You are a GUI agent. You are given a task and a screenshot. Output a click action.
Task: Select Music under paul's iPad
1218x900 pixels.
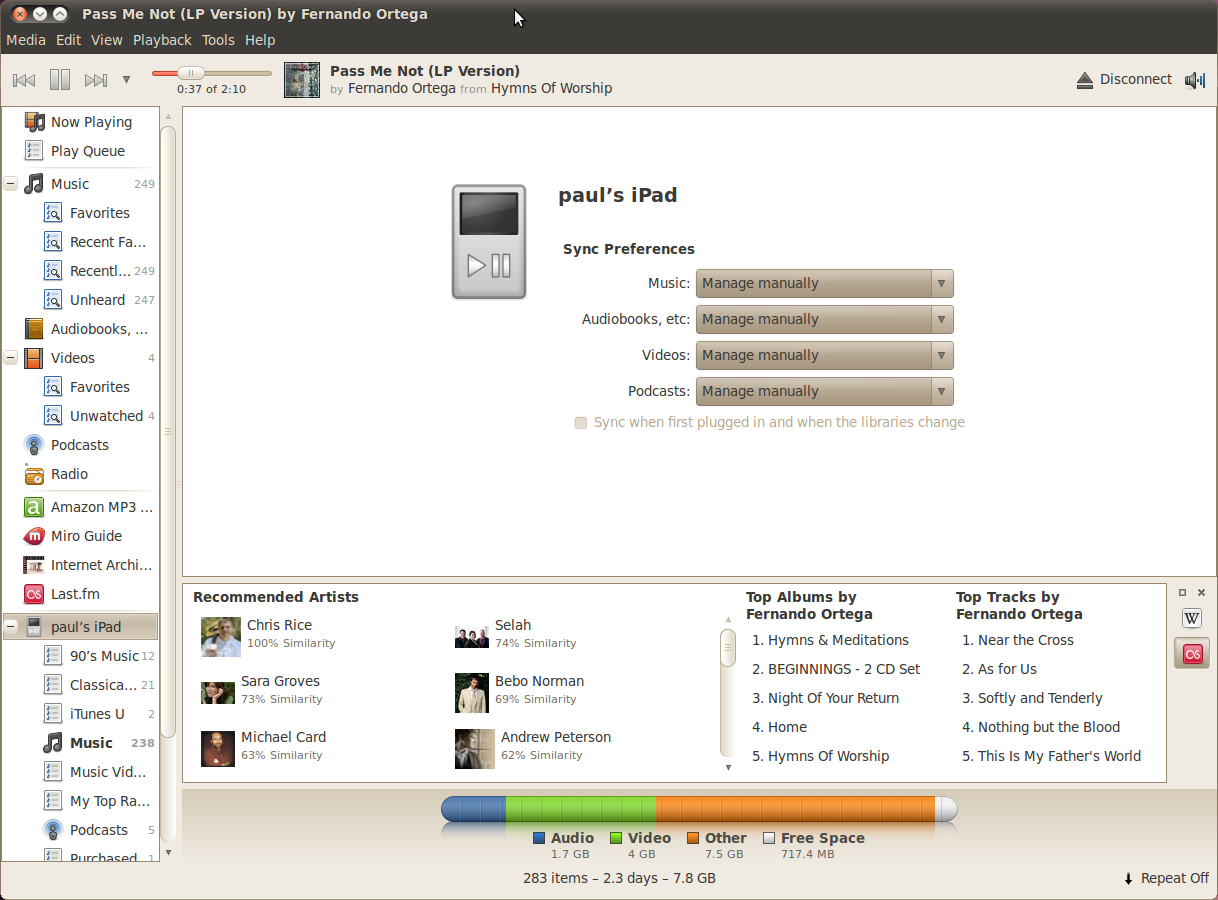(80, 743)
